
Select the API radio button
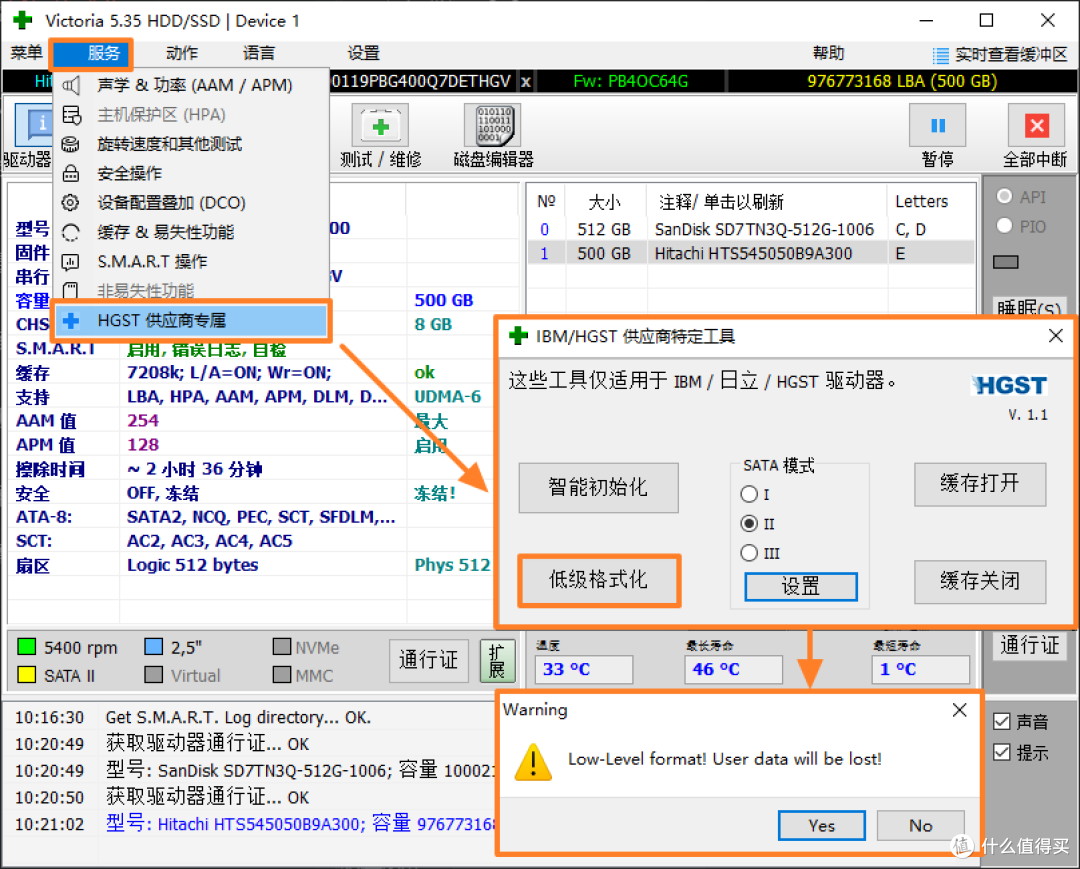pyautogui.click(x=1004, y=196)
